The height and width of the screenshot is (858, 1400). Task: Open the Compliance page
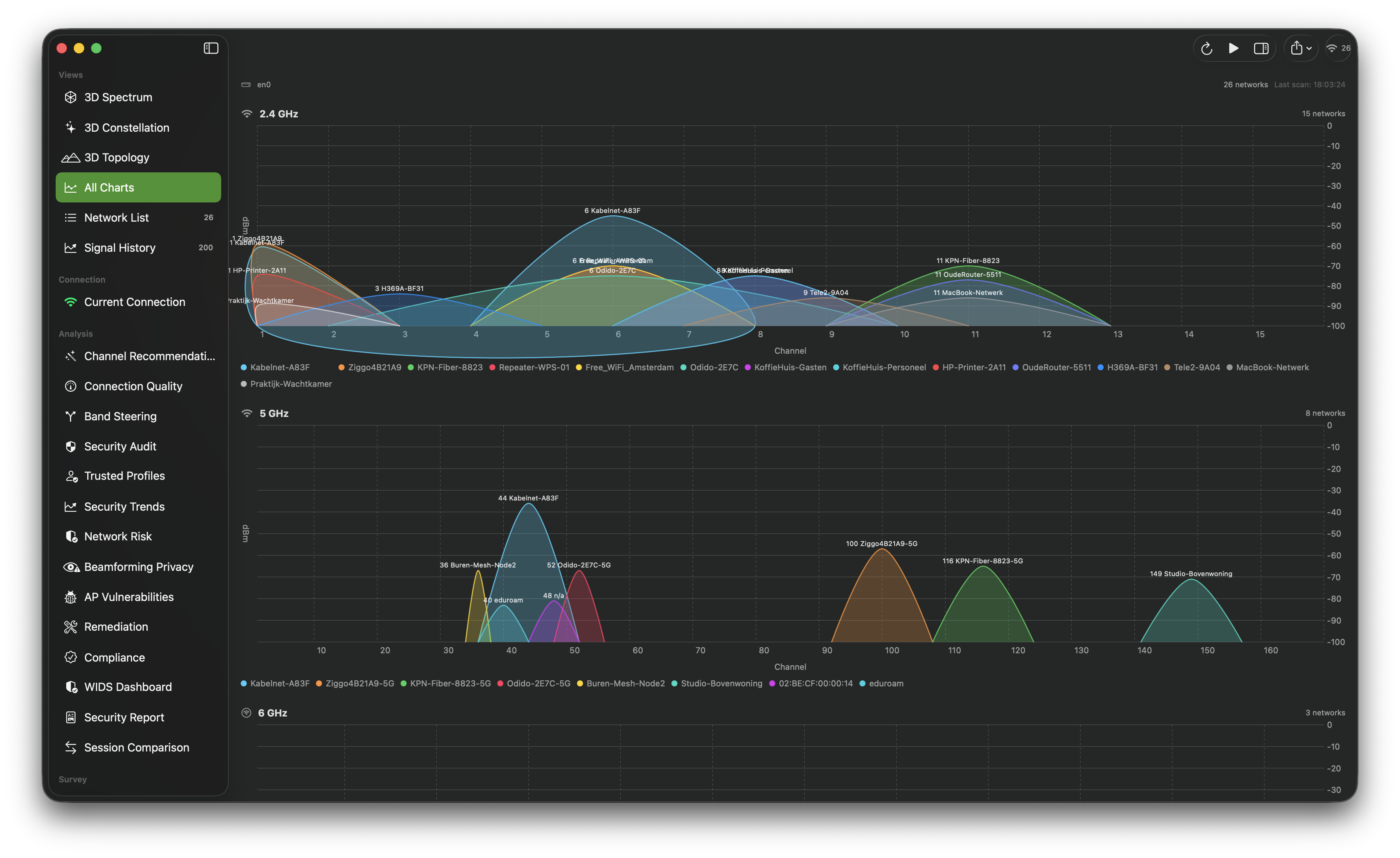click(138, 657)
